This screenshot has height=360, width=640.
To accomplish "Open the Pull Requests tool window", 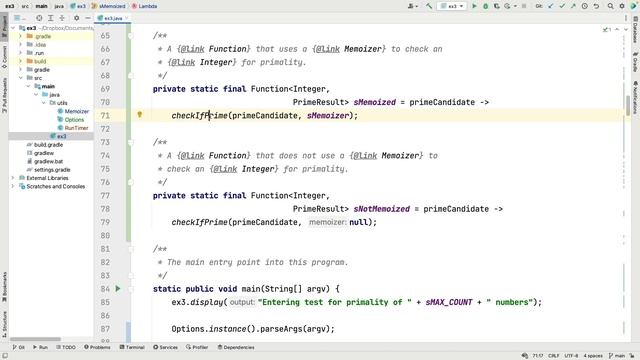I will (x=4, y=96).
